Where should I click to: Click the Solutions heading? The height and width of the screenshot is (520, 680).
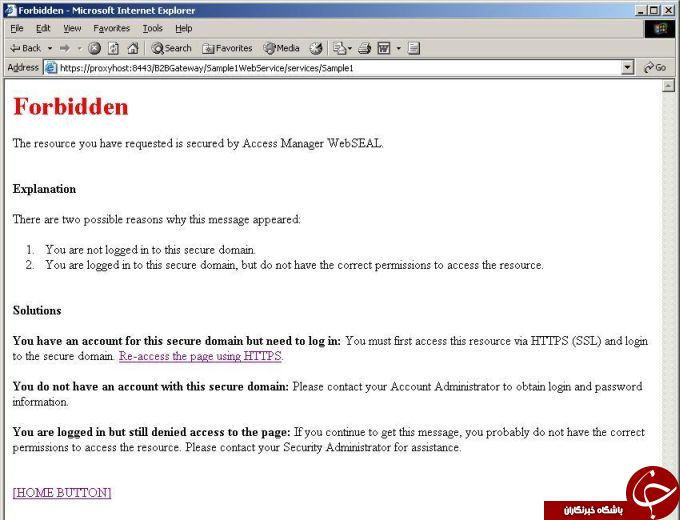pyautogui.click(x=37, y=311)
